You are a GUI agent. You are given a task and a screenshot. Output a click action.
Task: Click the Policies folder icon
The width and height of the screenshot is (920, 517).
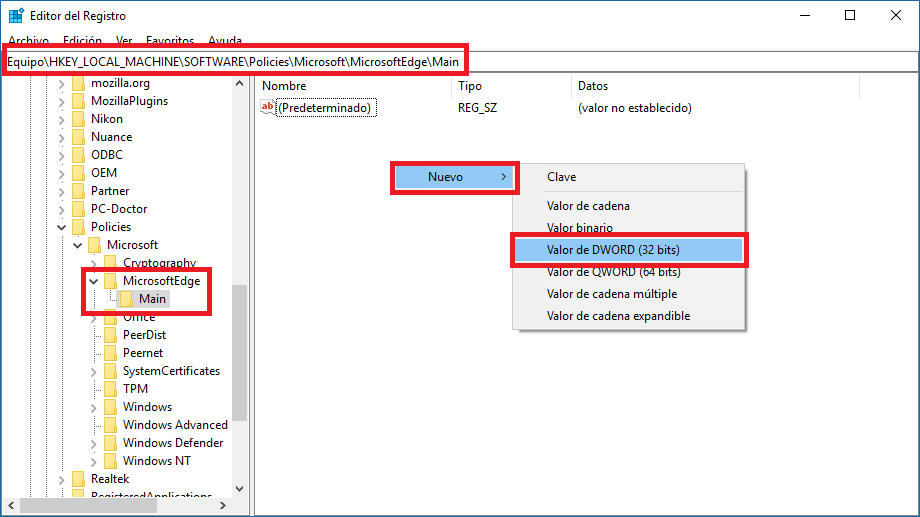(78, 227)
